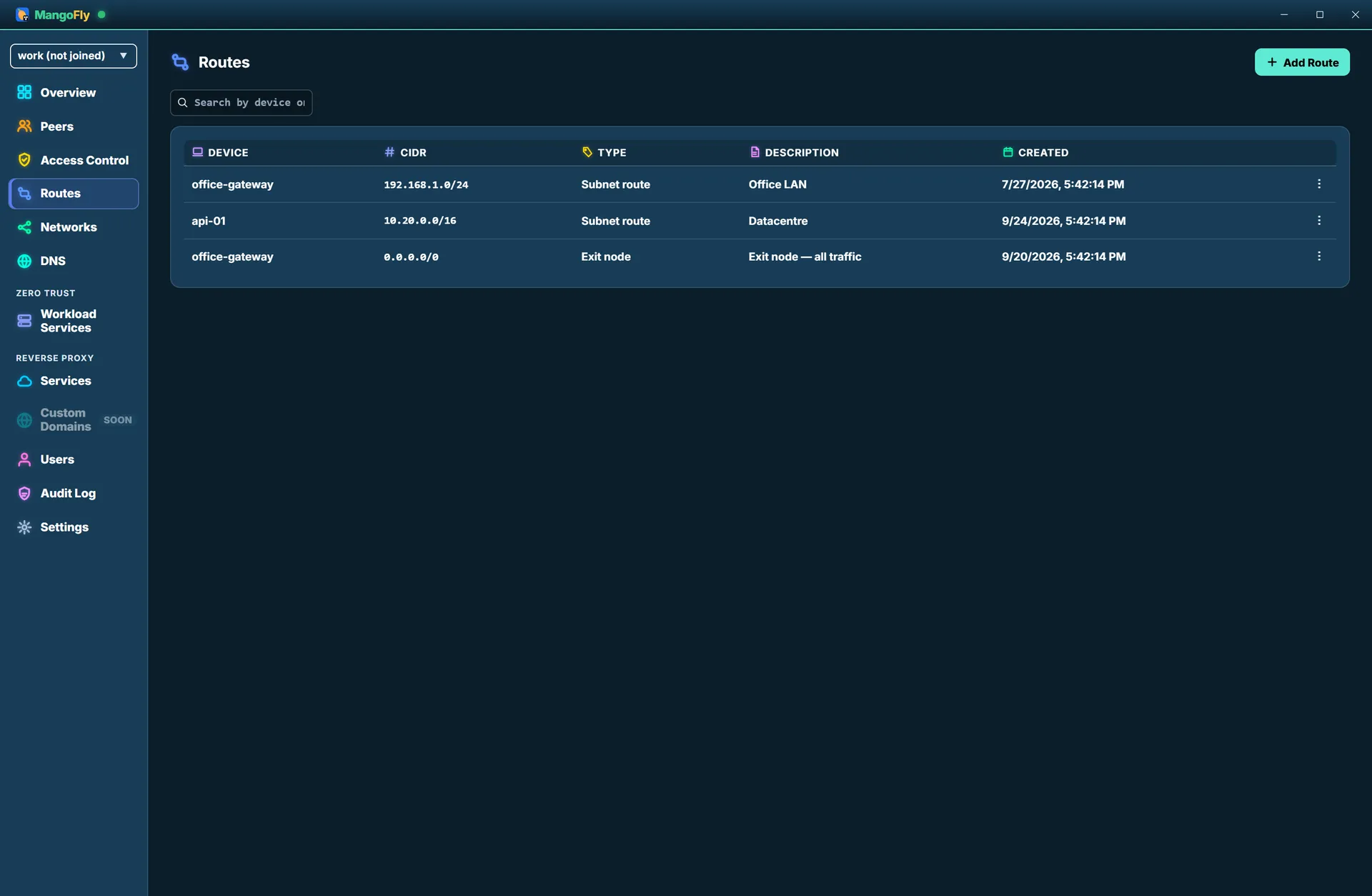Screen dimensions: 1372x896
Task: Click the Add Route button
Action: [1302, 62]
